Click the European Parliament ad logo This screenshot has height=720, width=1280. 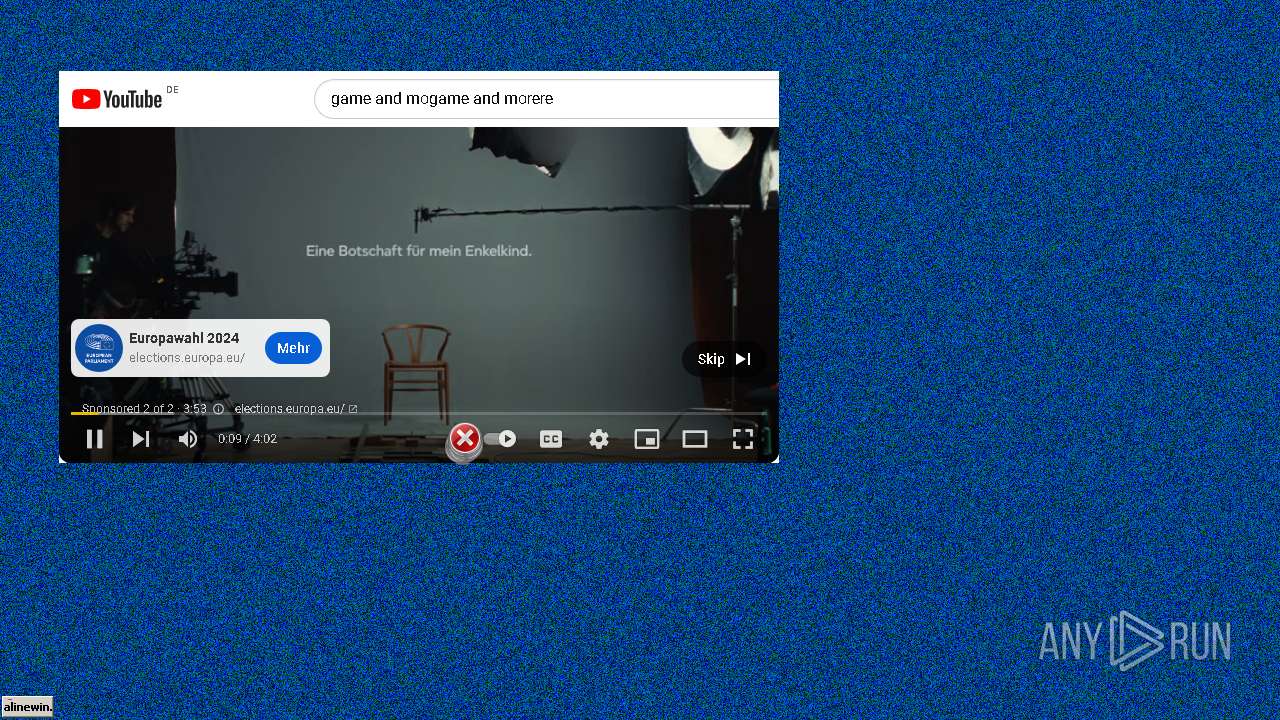(99, 348)
